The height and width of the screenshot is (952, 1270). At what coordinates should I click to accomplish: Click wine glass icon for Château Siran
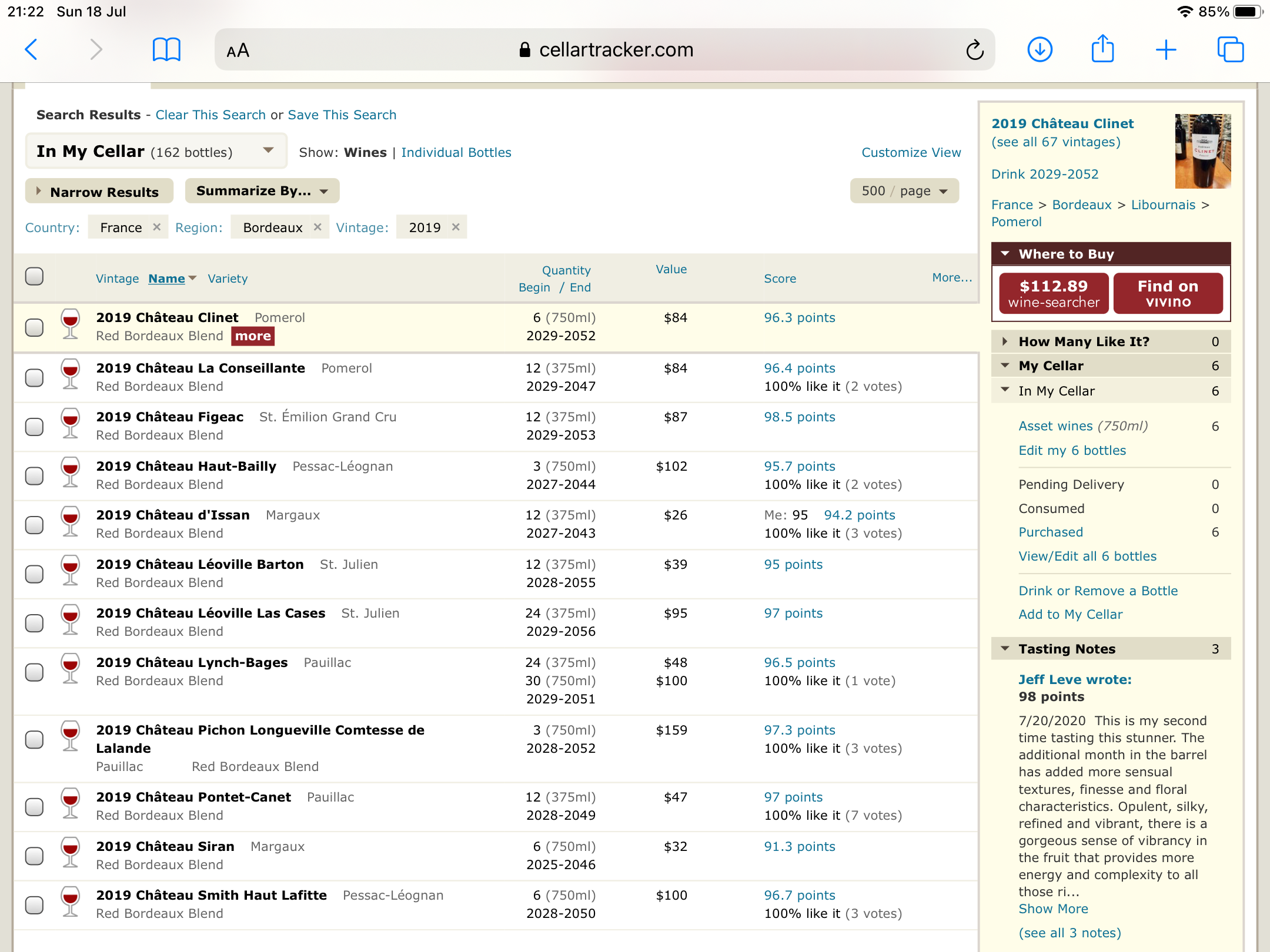coord(70,853)
